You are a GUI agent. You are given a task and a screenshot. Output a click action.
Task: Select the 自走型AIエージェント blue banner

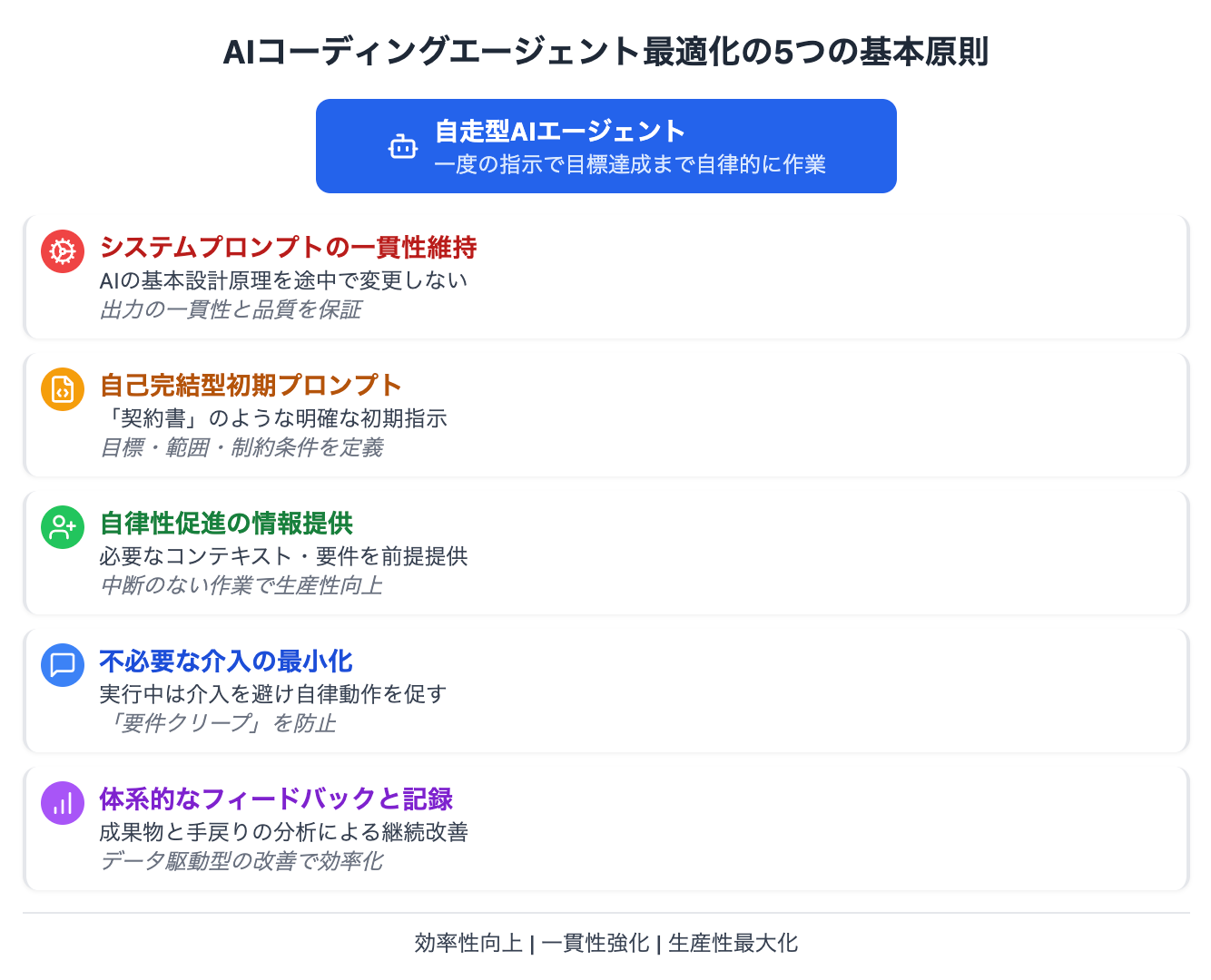point(606,146)
